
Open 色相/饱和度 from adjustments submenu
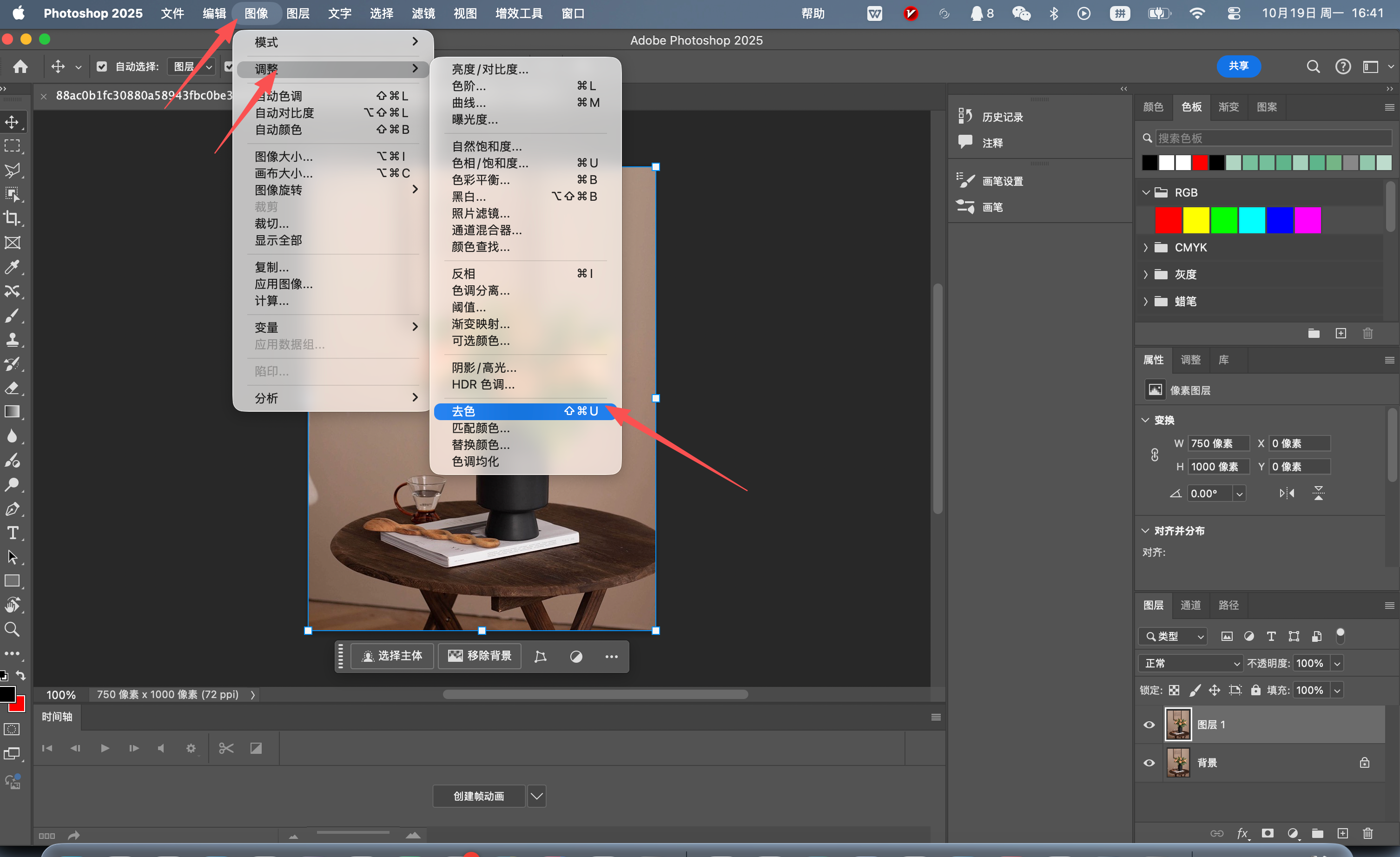(524, 163)
